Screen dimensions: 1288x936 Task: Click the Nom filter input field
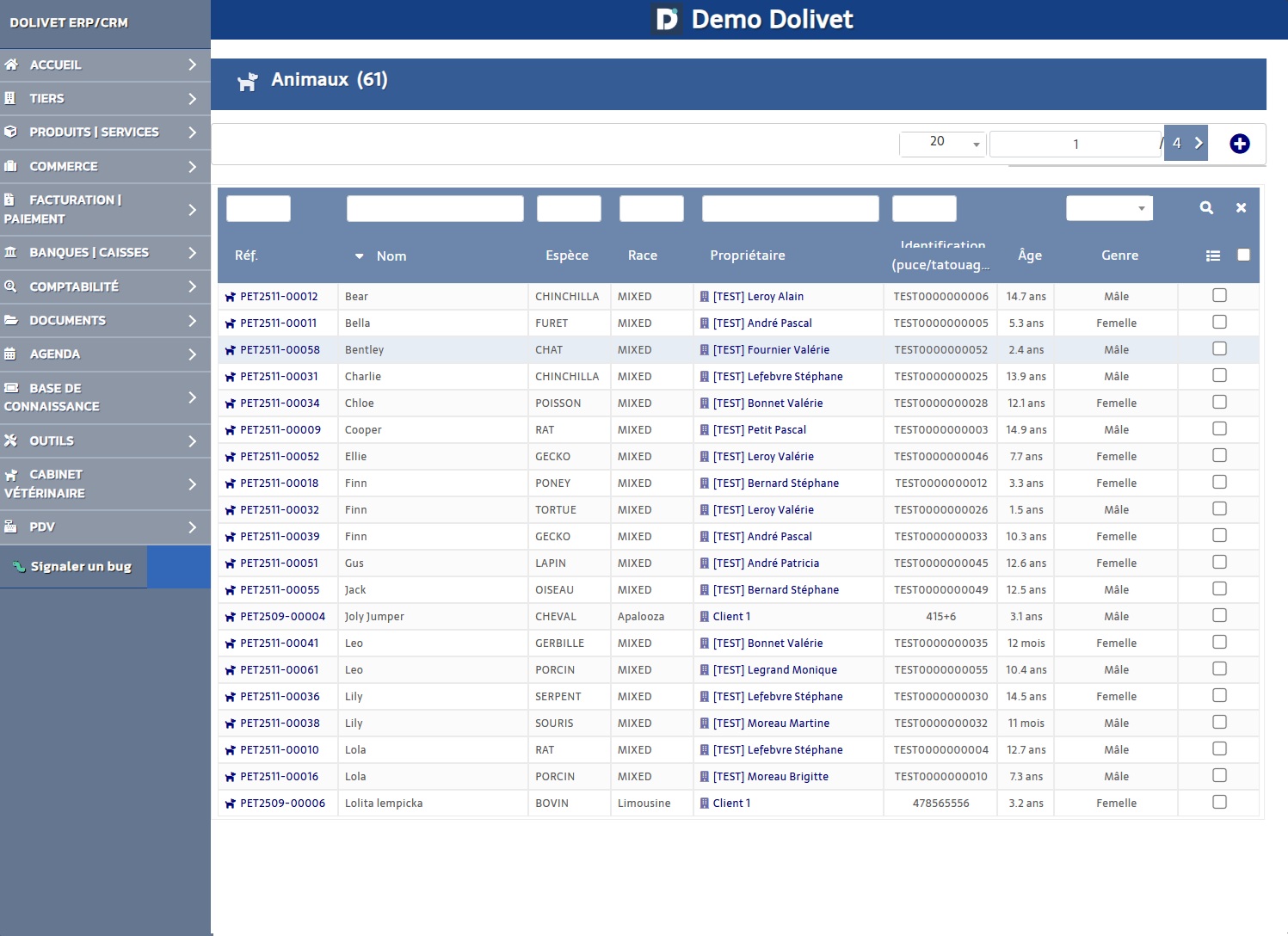pyautogui.click(x=434, y=208)
